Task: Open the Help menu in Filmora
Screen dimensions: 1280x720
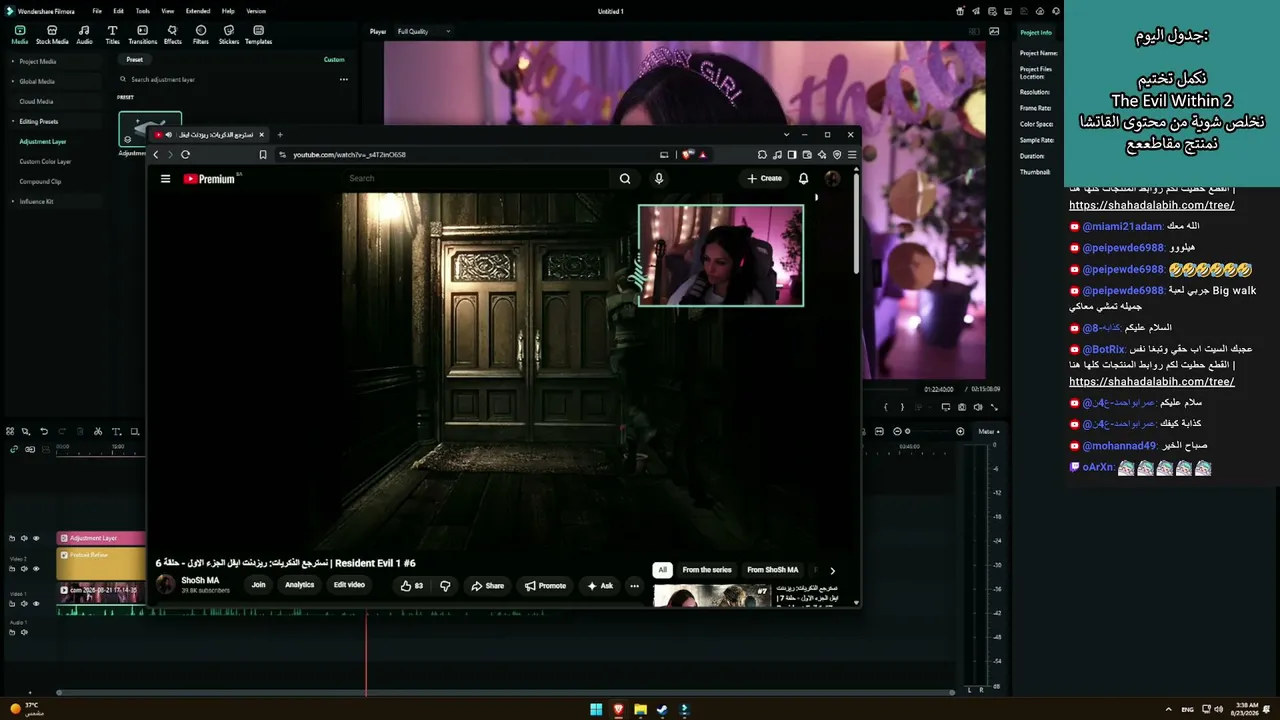Action: coord(228,11)
